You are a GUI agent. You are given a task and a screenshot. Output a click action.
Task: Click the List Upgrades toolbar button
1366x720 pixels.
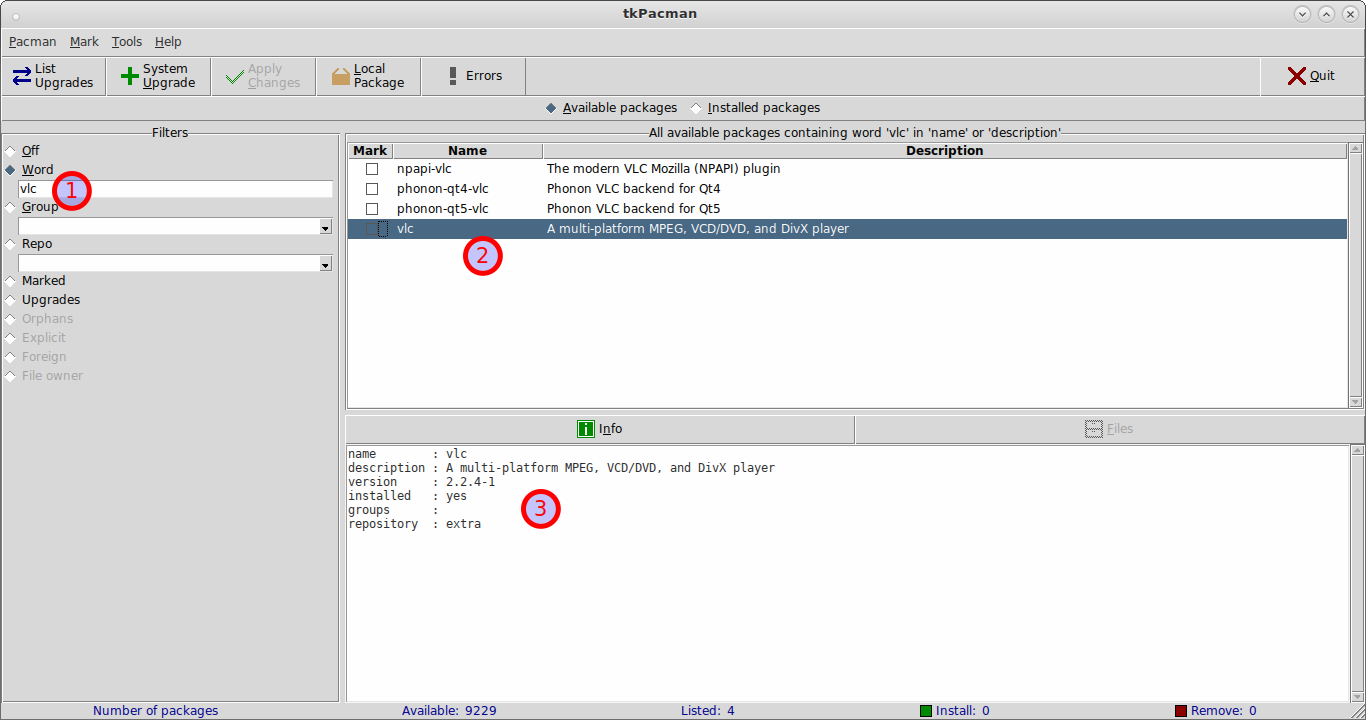pos(53,76)
